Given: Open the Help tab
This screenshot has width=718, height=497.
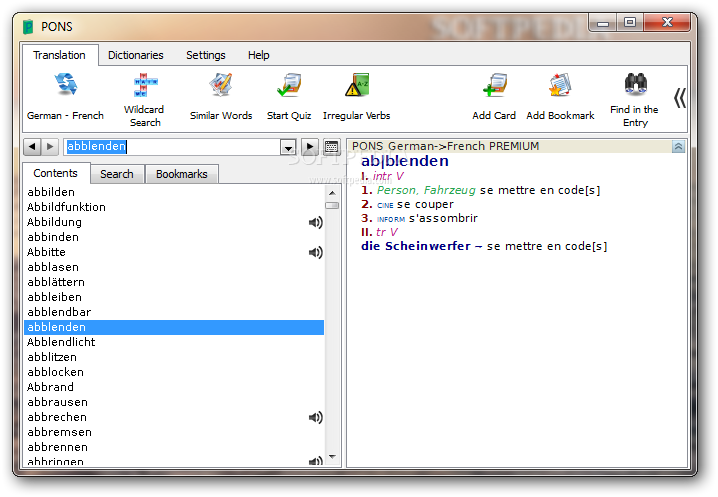Looking at the screenshot, I should [259, 55].
